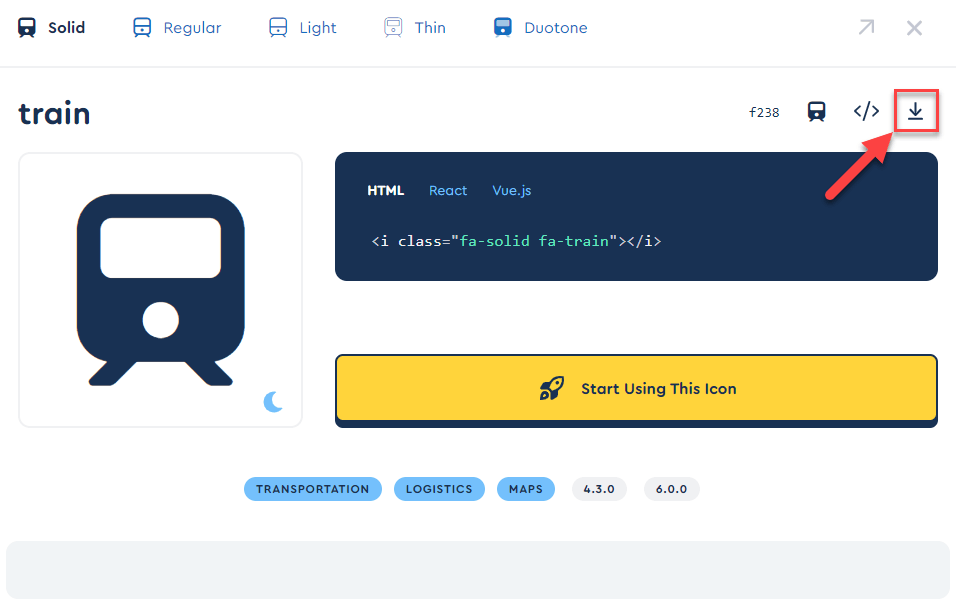
Task: Click the train glyph next to the unicode
Action: (x=816, y=112)
